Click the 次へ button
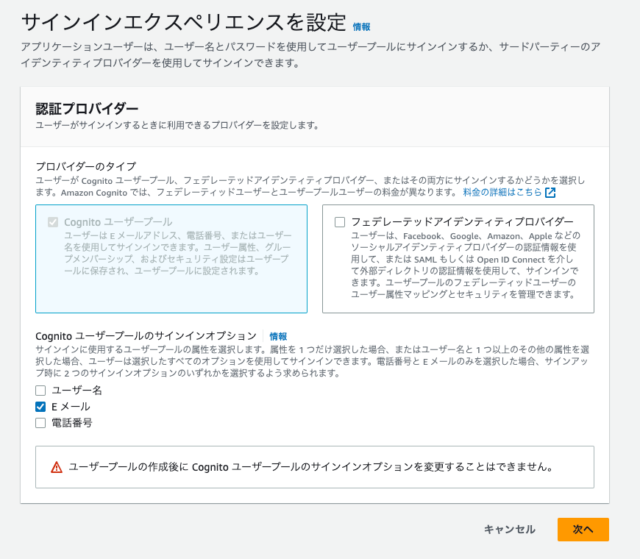 [583, 530]
